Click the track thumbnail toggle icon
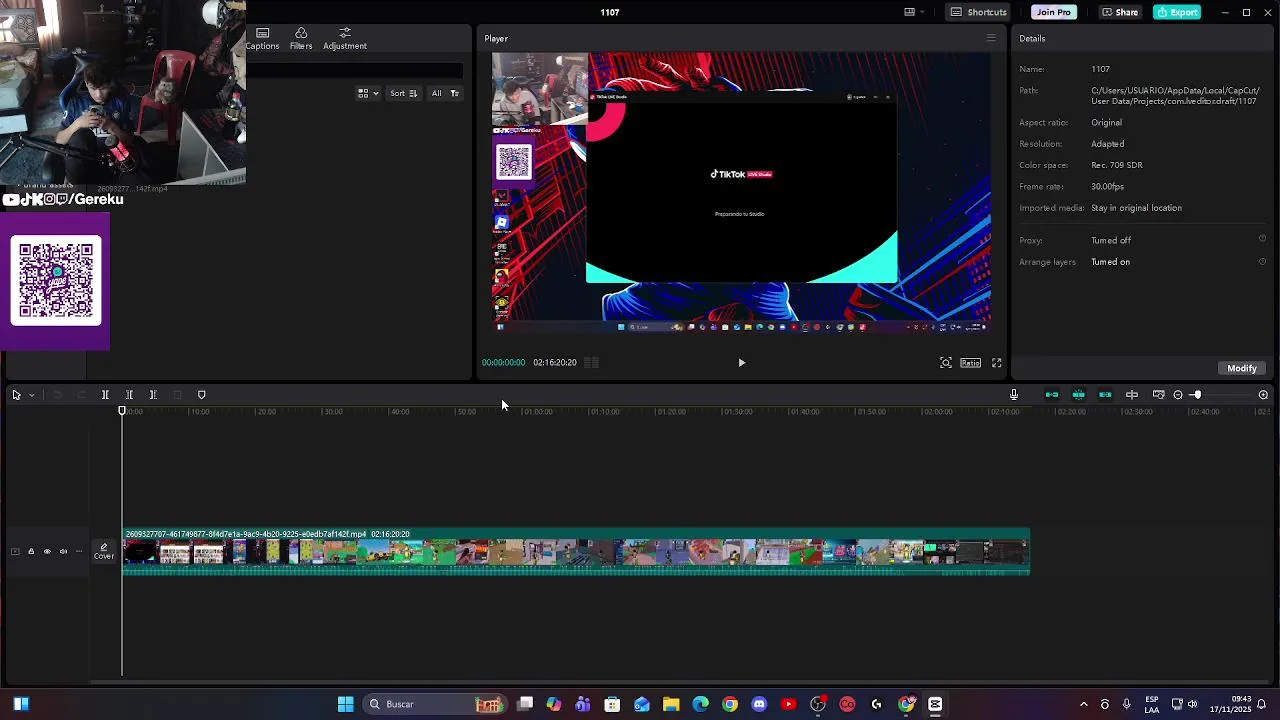Image resolution: width=1280 pixels, height=720 pixels. [x=14, y=551]
